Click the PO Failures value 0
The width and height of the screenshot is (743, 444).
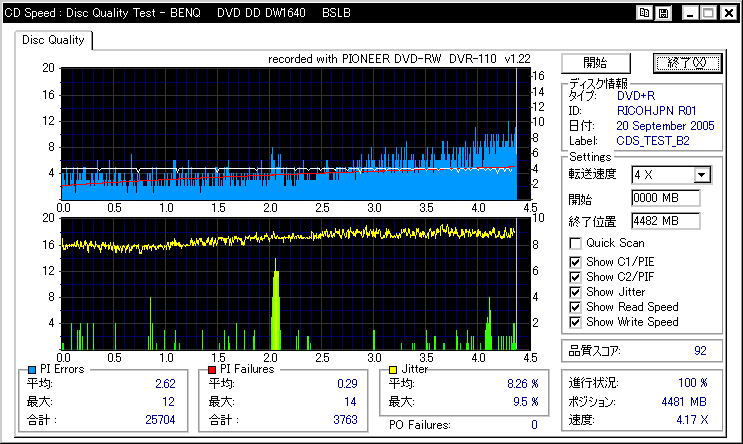click(x=534, y=425)
